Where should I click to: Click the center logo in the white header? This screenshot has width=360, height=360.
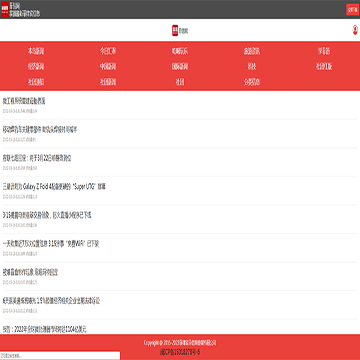pos(180,31)
